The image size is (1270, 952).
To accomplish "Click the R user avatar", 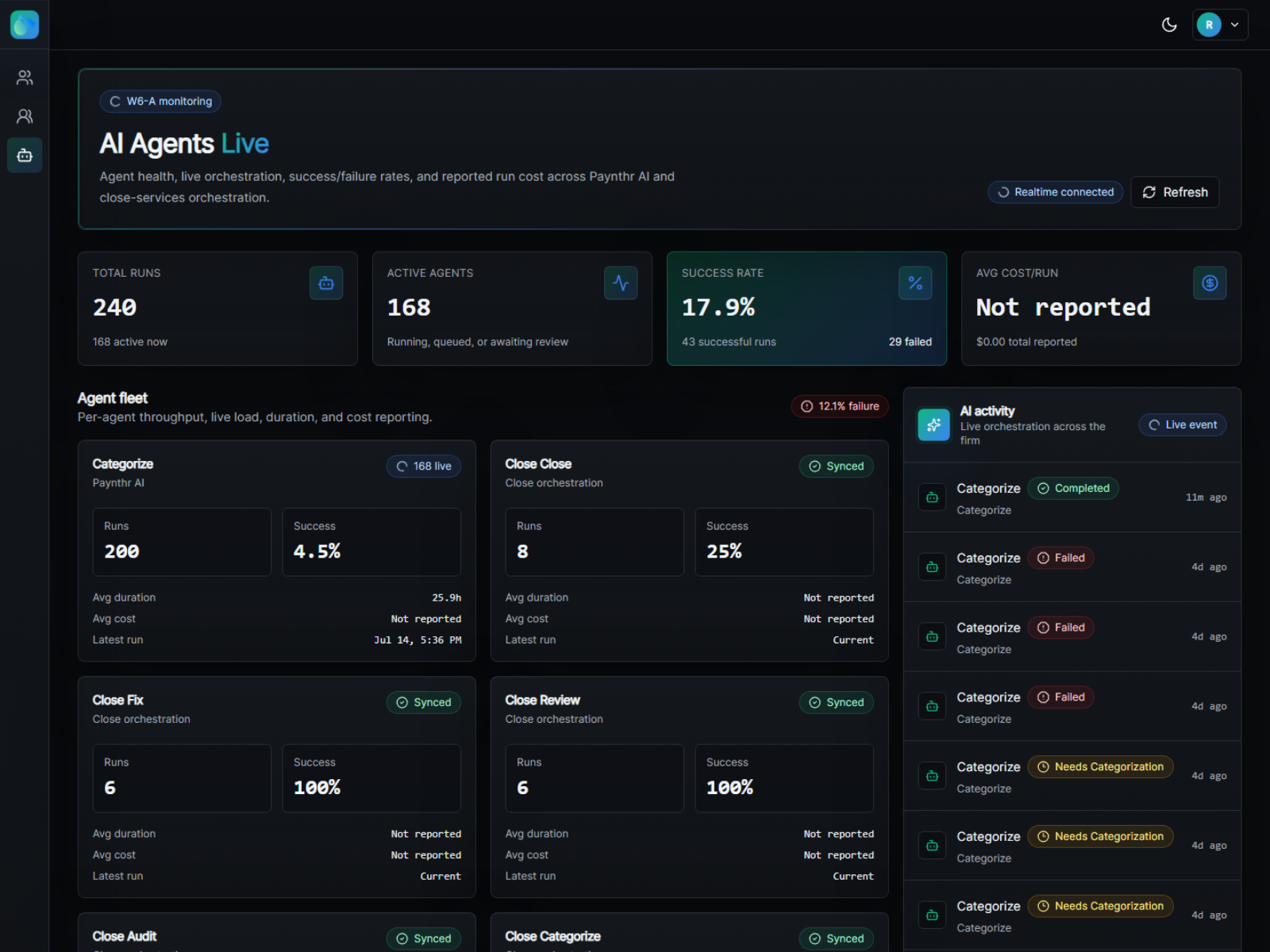I will (1209, 25).
